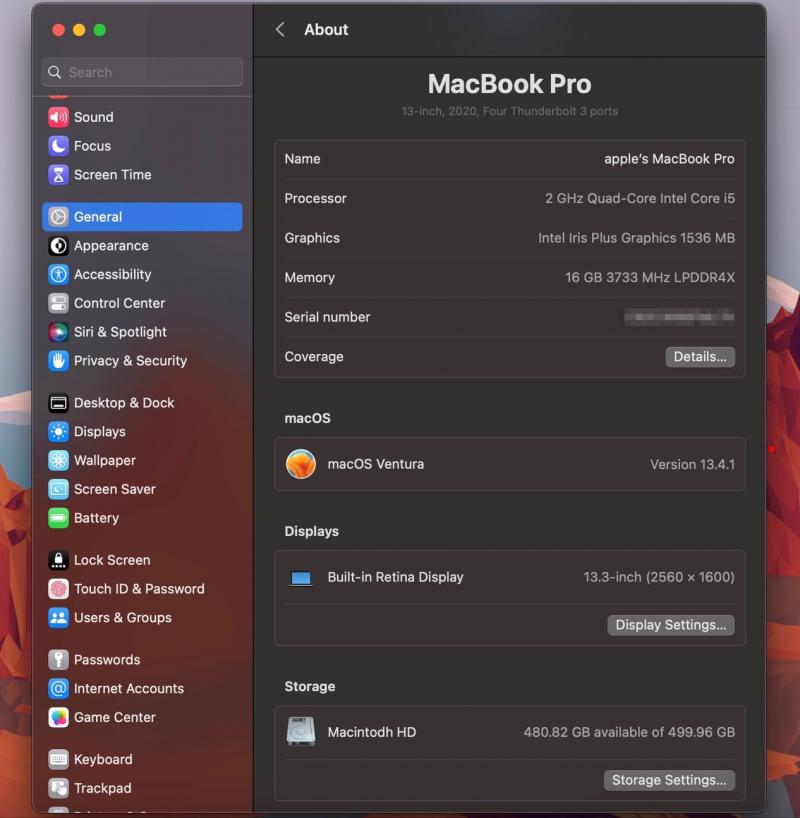The image size is (800, 818).
Task: Open the Control Center sidebar item
Action: tap(119, 303)
